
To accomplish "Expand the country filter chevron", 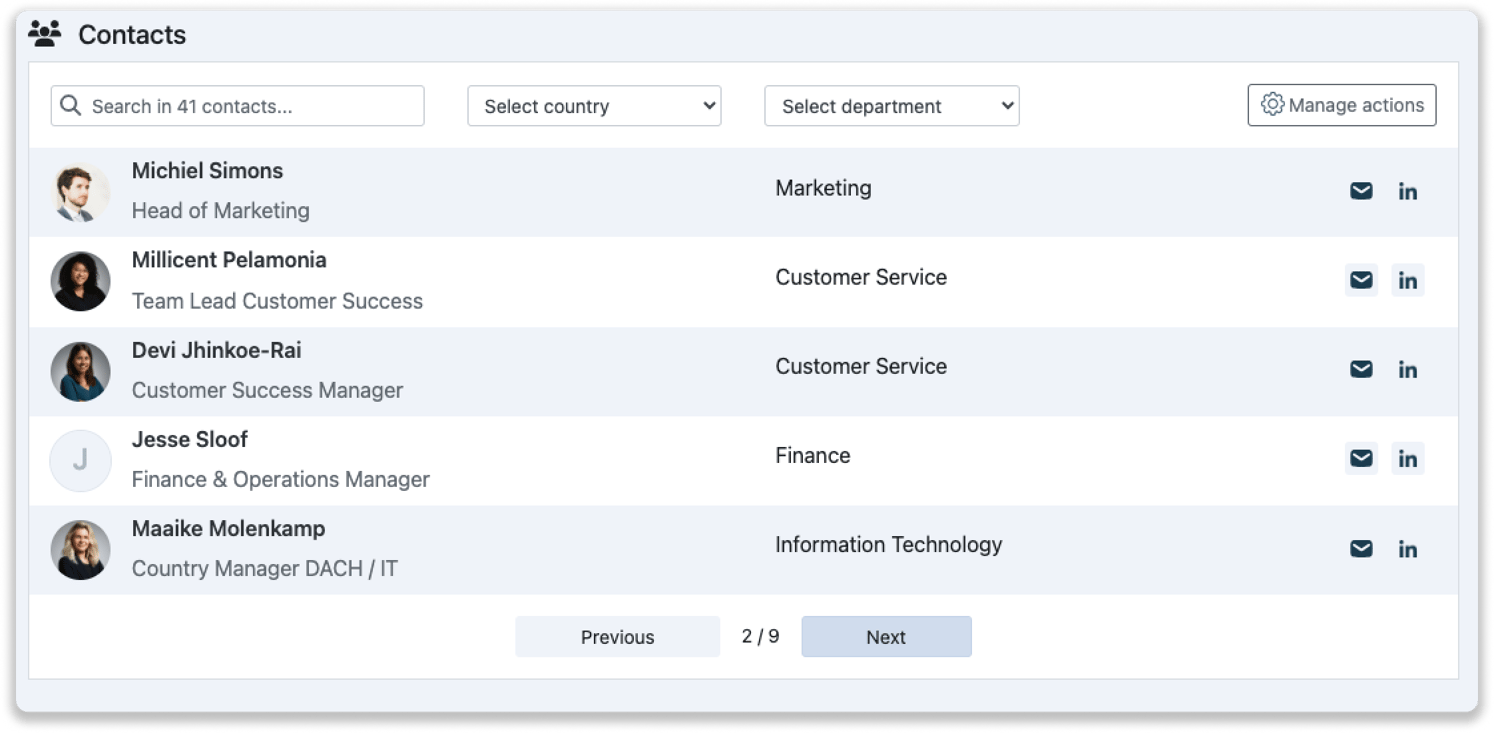I will pos(707,105).
